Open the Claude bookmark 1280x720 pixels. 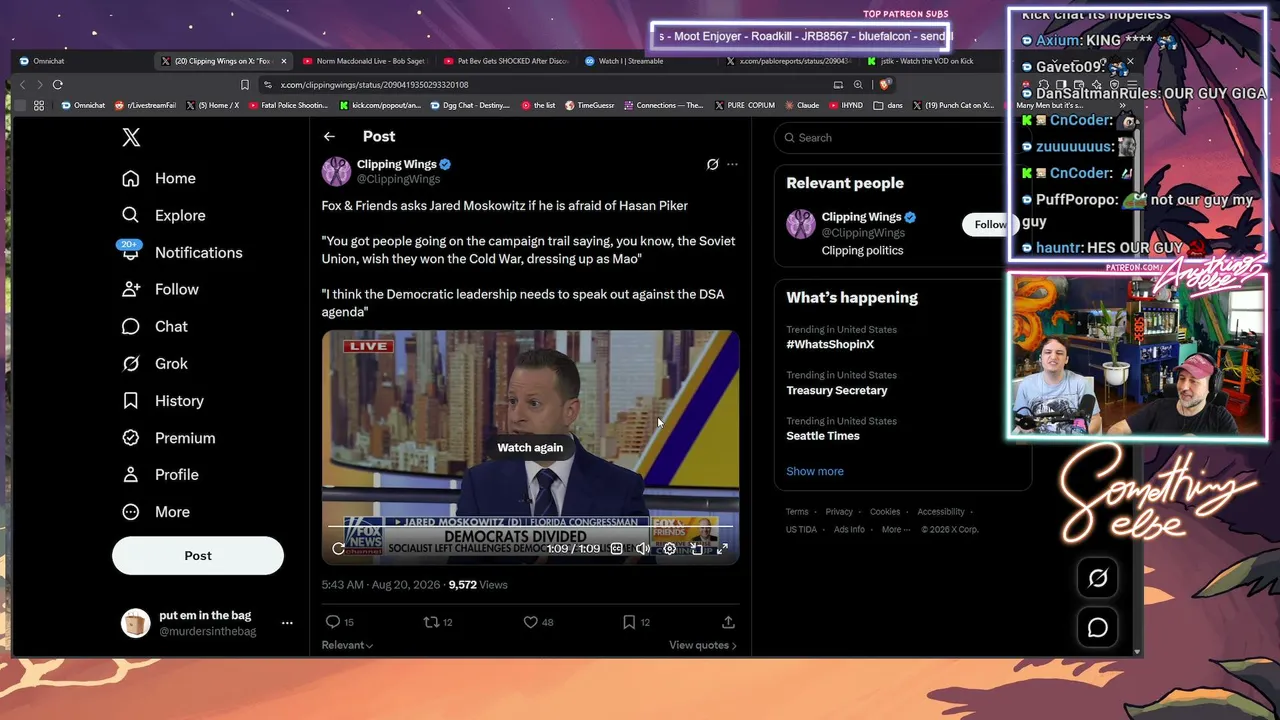[x=801, y=105]
